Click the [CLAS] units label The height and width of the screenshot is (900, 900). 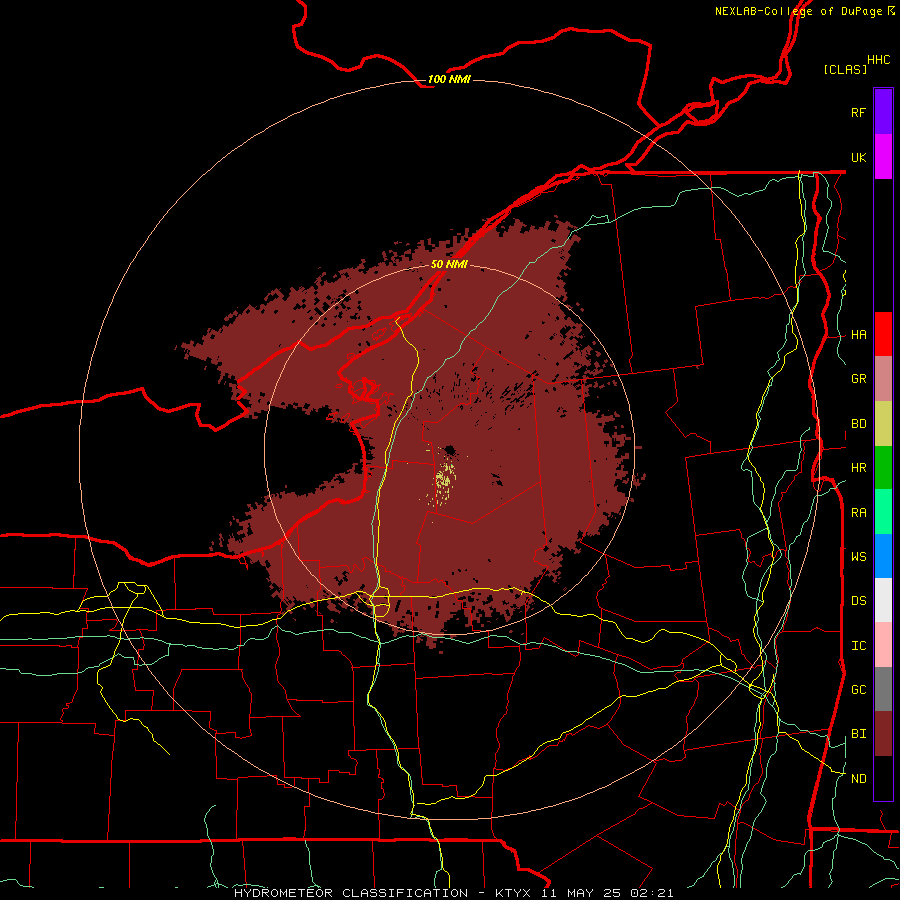click(845, 69)
